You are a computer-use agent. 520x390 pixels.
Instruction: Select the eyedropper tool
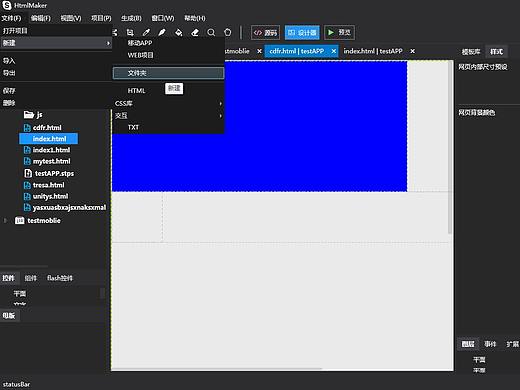tap(146, 32)
